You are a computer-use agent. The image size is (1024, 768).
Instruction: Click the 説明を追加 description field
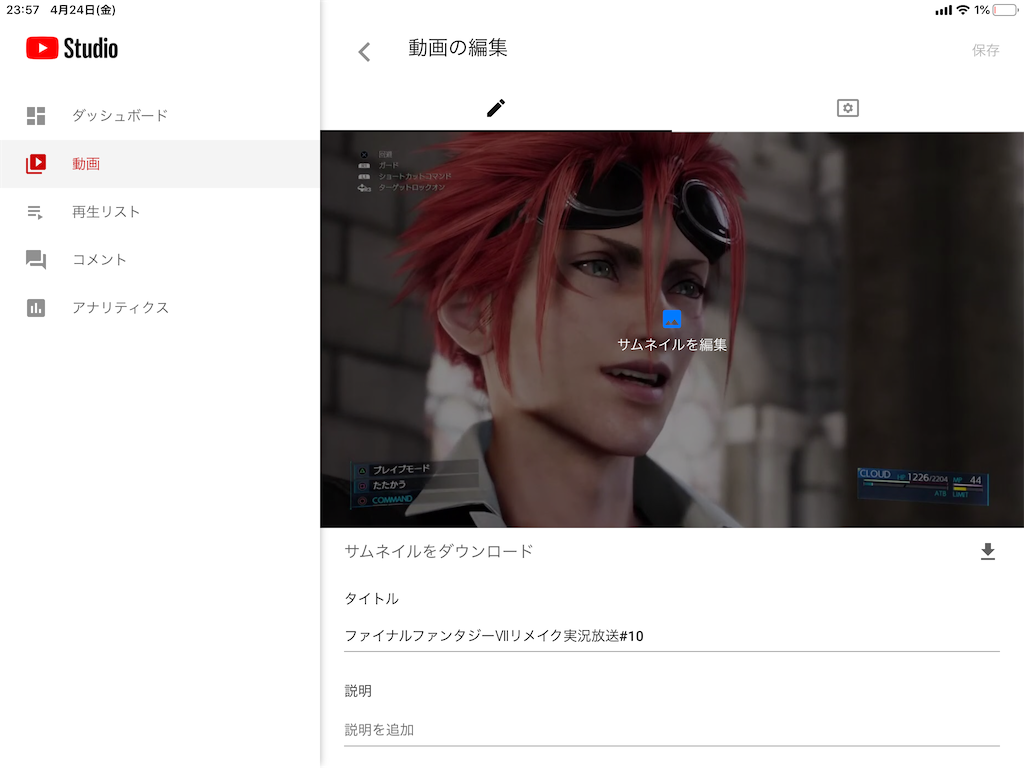coord(672,730)
